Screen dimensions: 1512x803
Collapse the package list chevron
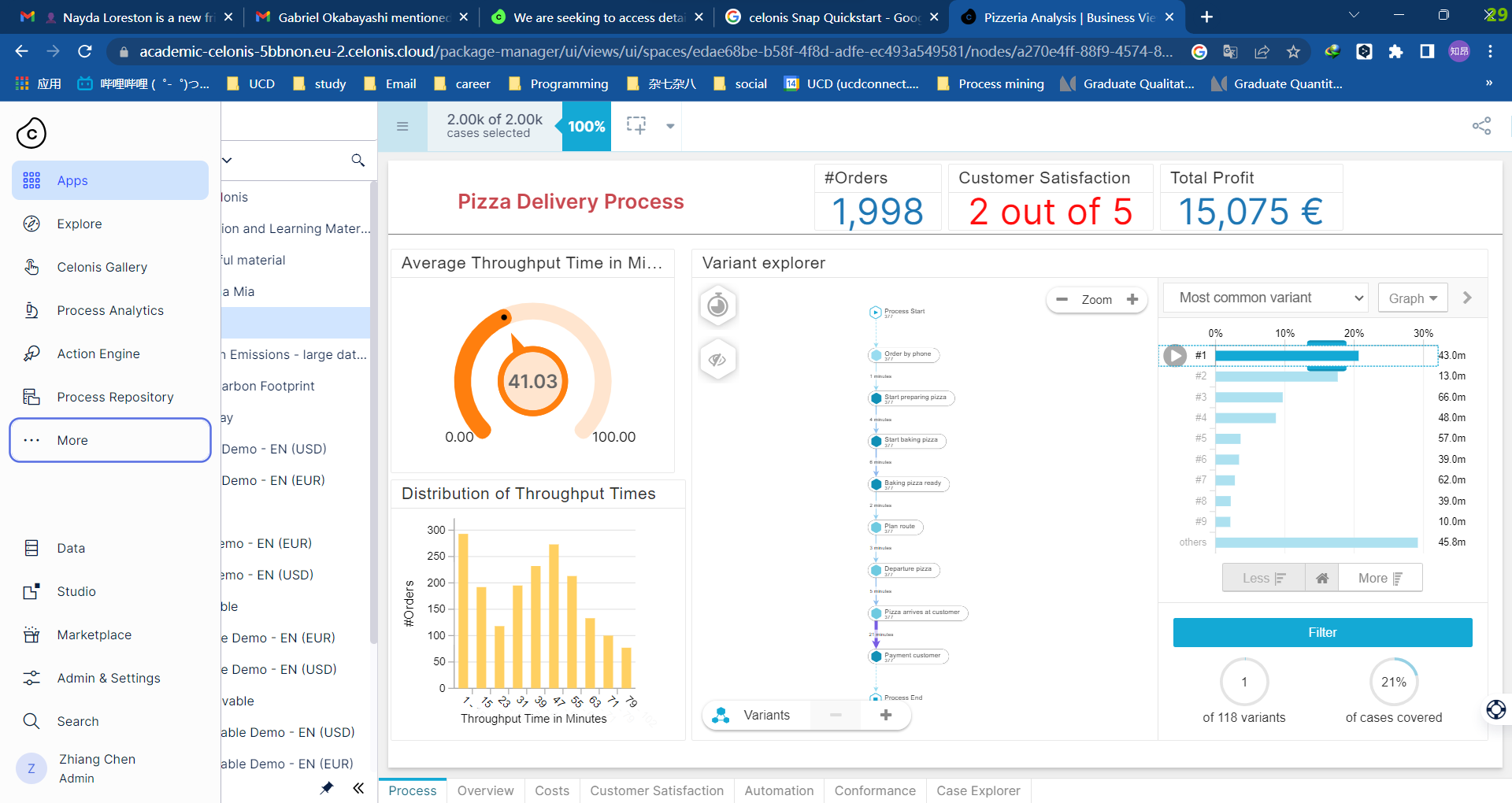tap(228, 160)
